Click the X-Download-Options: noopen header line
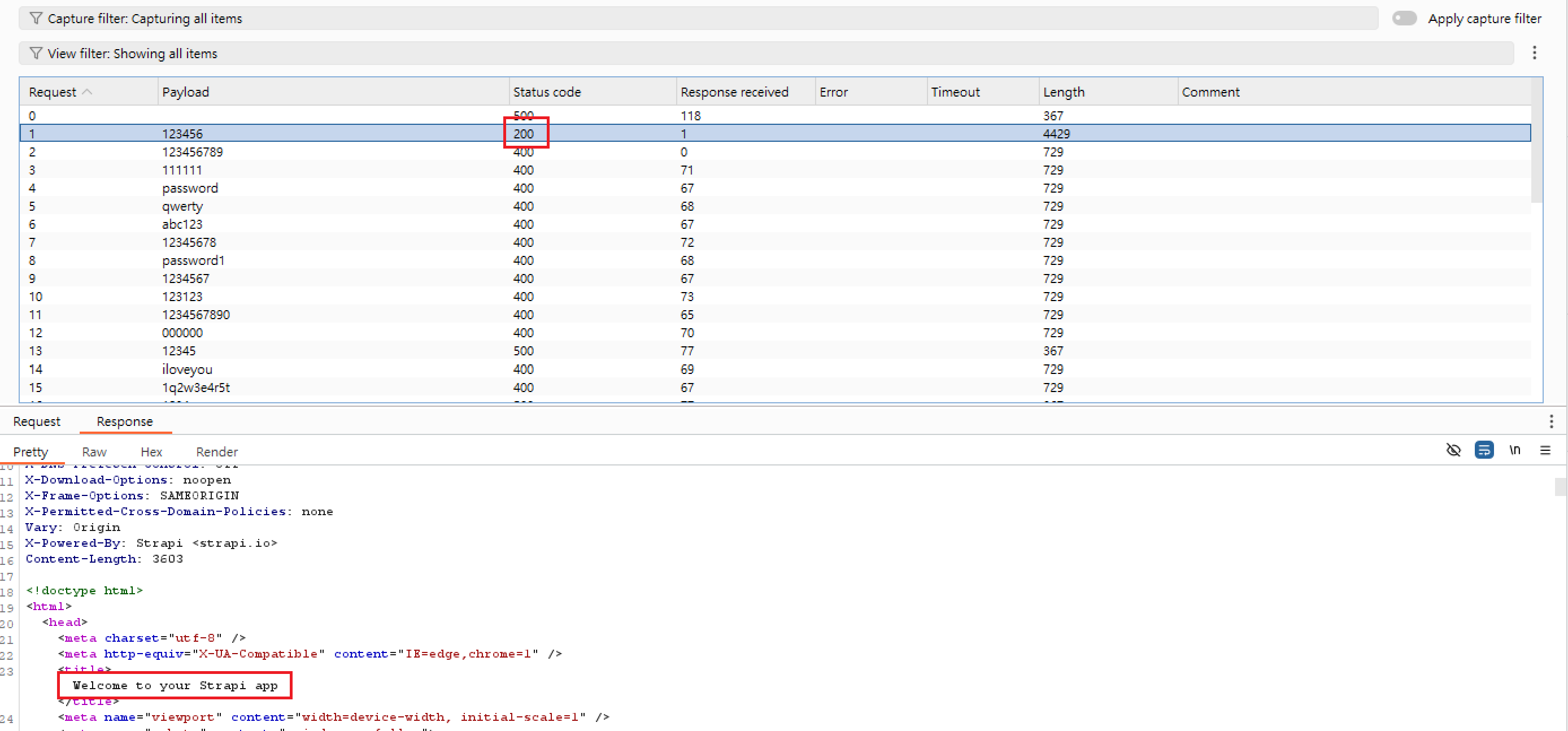Image resolution: width=1568 pixels, height=731 pixels. [128, 480]
